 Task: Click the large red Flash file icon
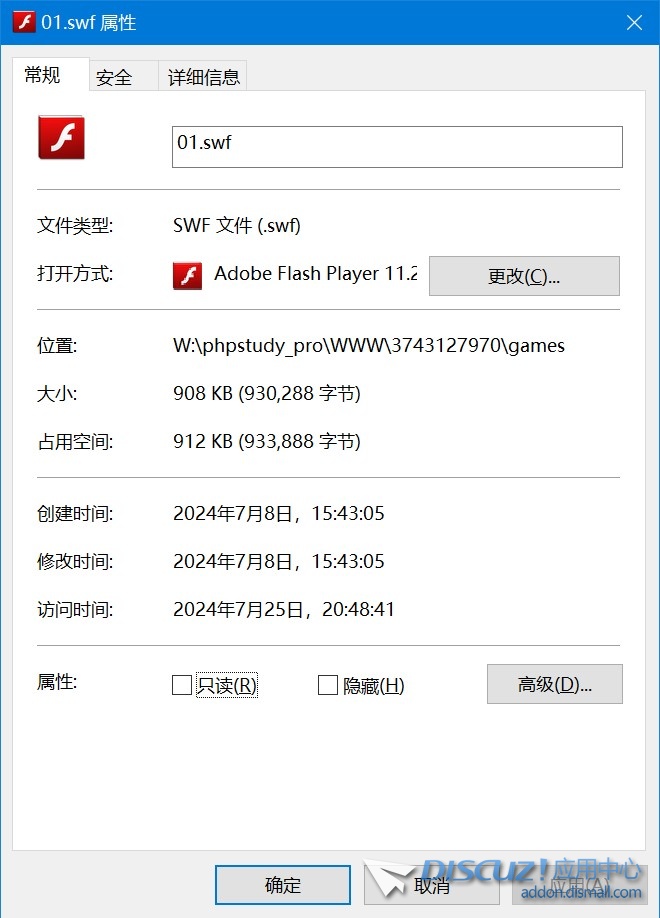point(61,137)
